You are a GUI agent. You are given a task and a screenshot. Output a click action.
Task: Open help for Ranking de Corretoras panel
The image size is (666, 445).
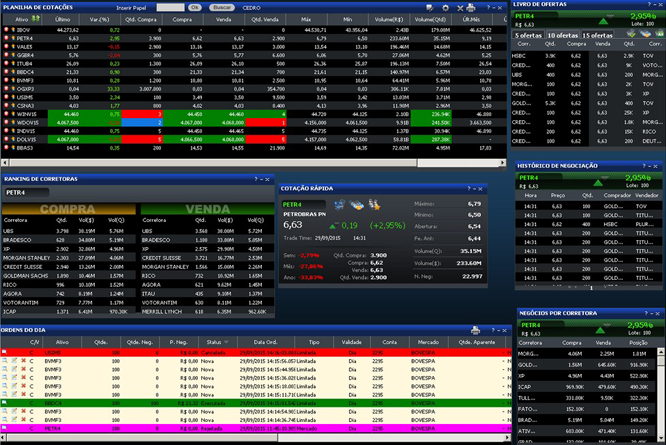(x=257, y=178)
